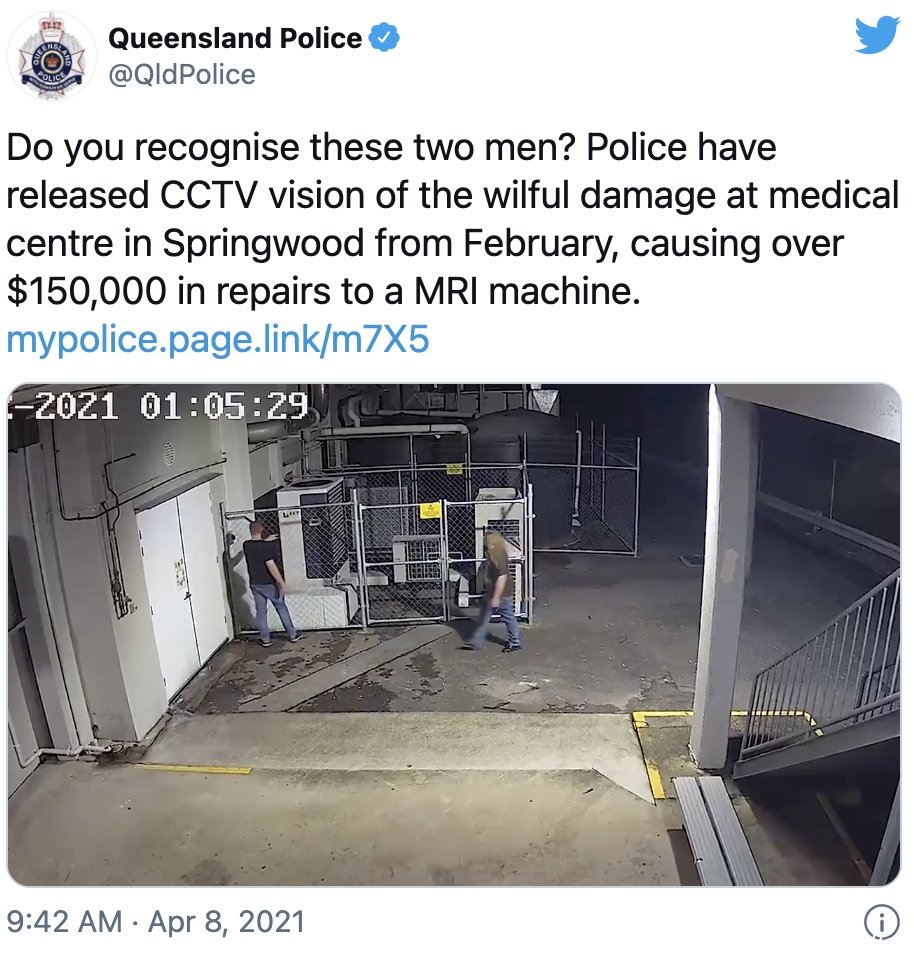Click the CCTV overlay time 01:05:29
Image resolution: width=914 pixels, height=954 pixels.
[225, 406]
